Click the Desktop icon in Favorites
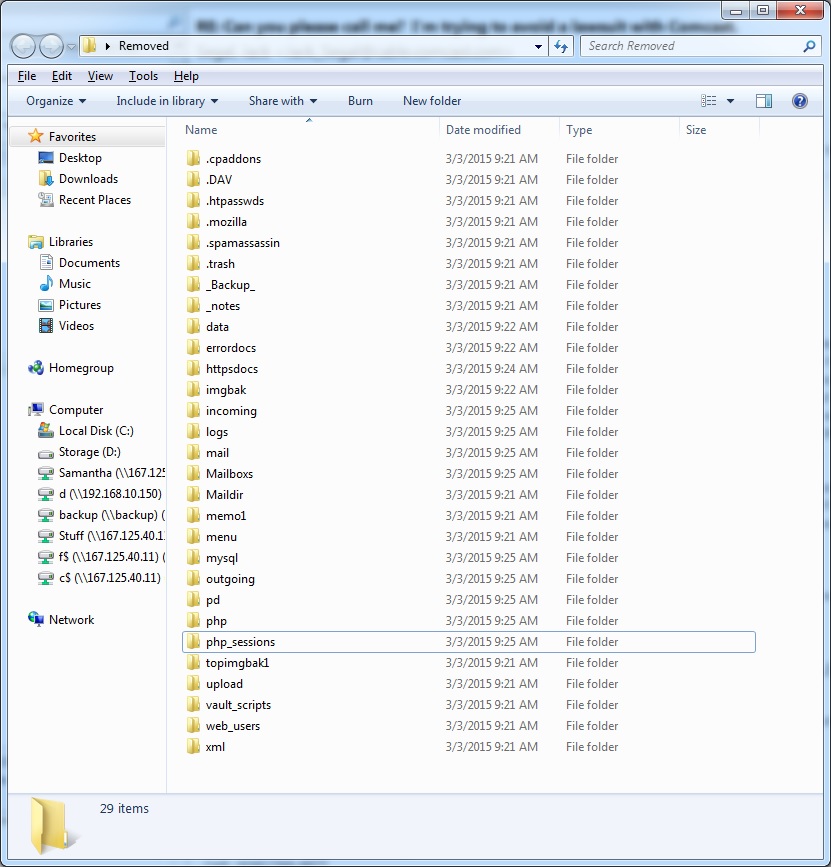 pos(46,158)
